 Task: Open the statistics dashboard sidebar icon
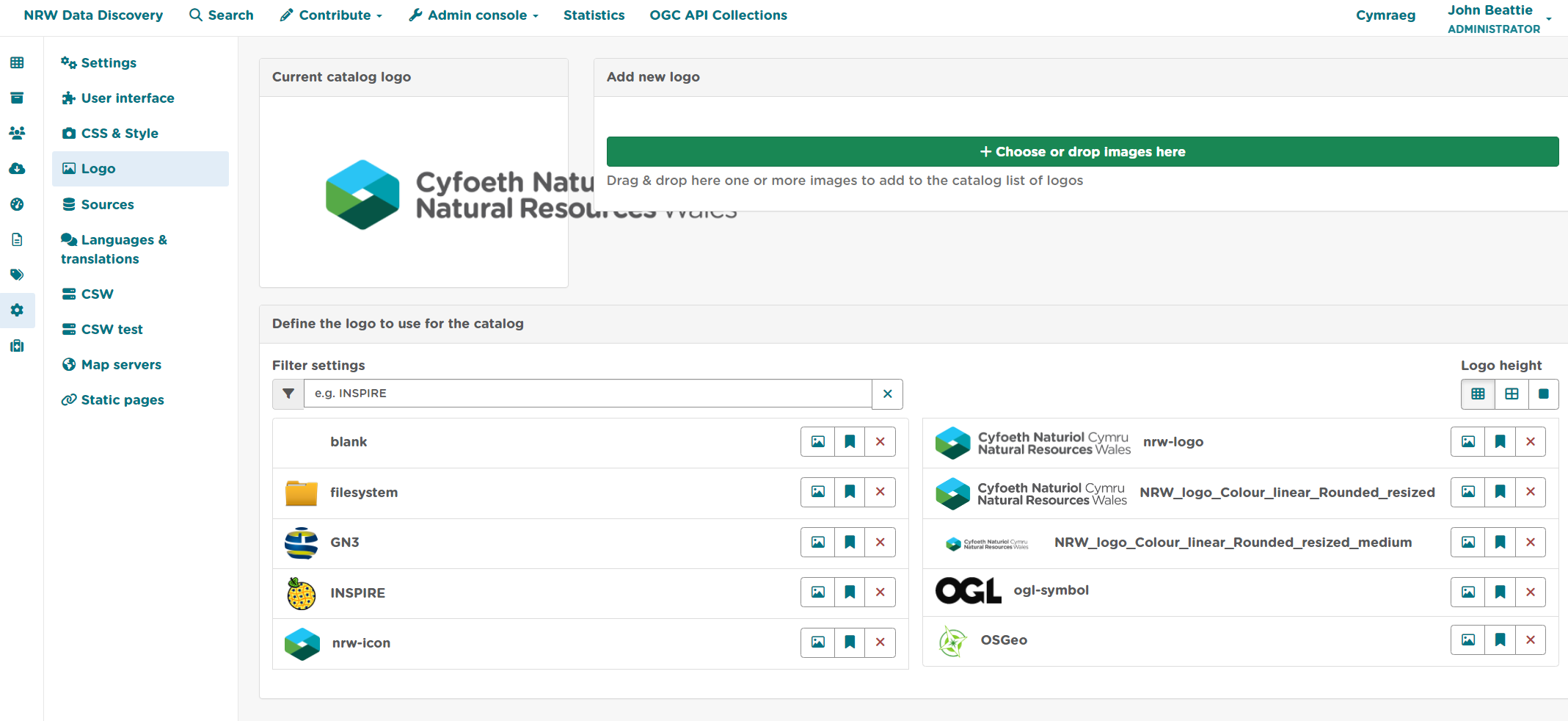[x=17, y=204]
